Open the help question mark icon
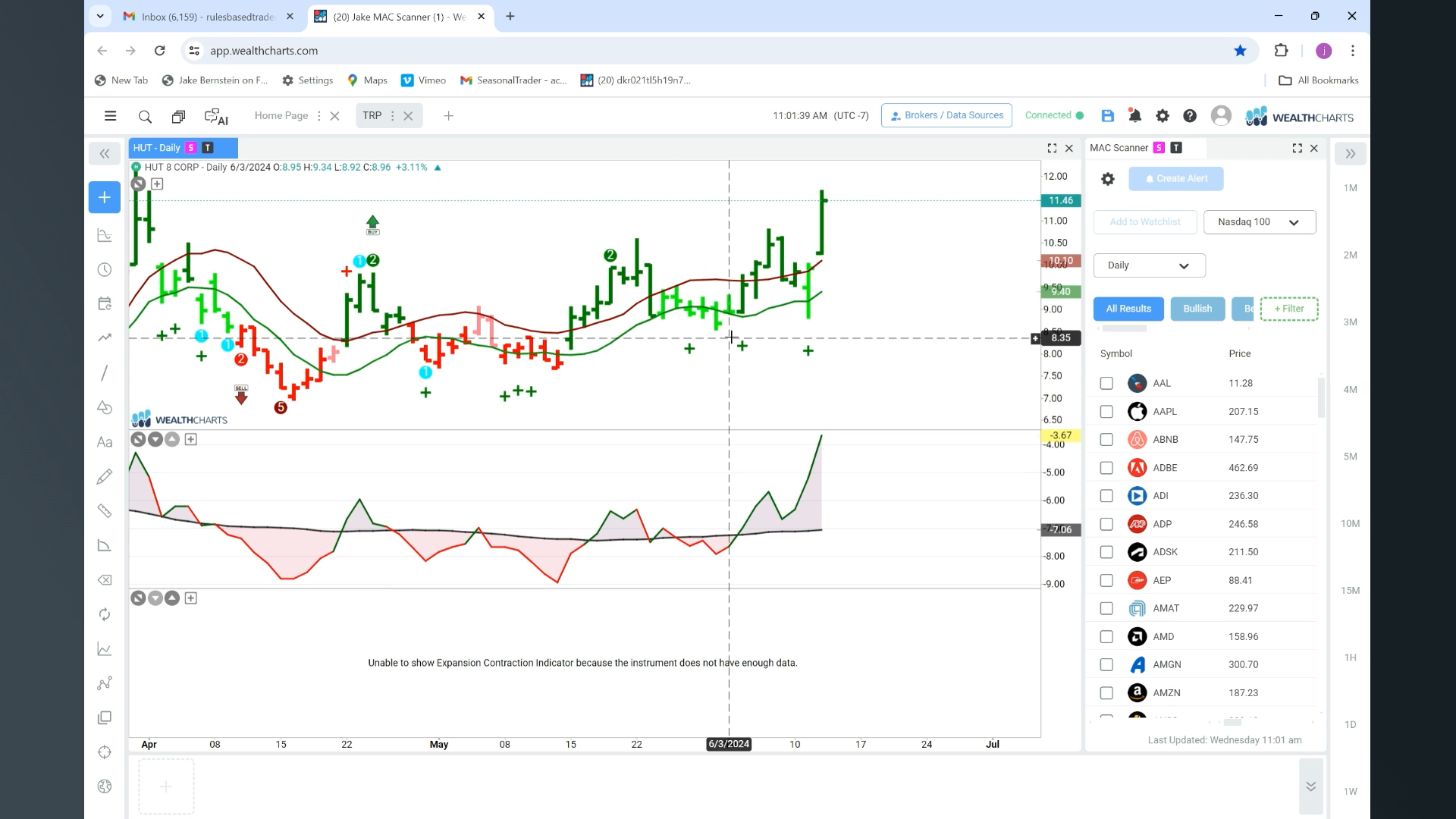The height and width of the screenshot is (819, 1456). coord(1190,116)
